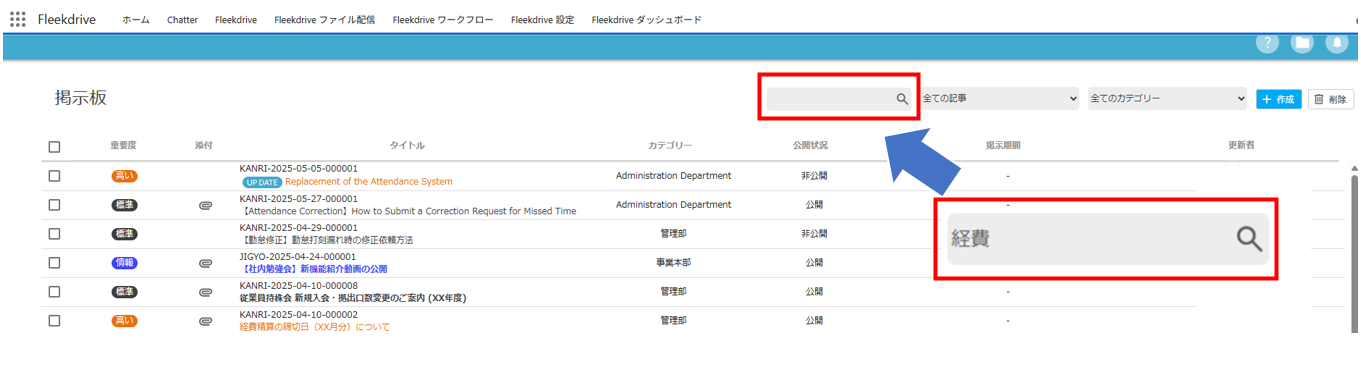Screen dimensions: 1361x382
Task: Check the 従業員持株会 row checkbox
Action: [54, 292]
